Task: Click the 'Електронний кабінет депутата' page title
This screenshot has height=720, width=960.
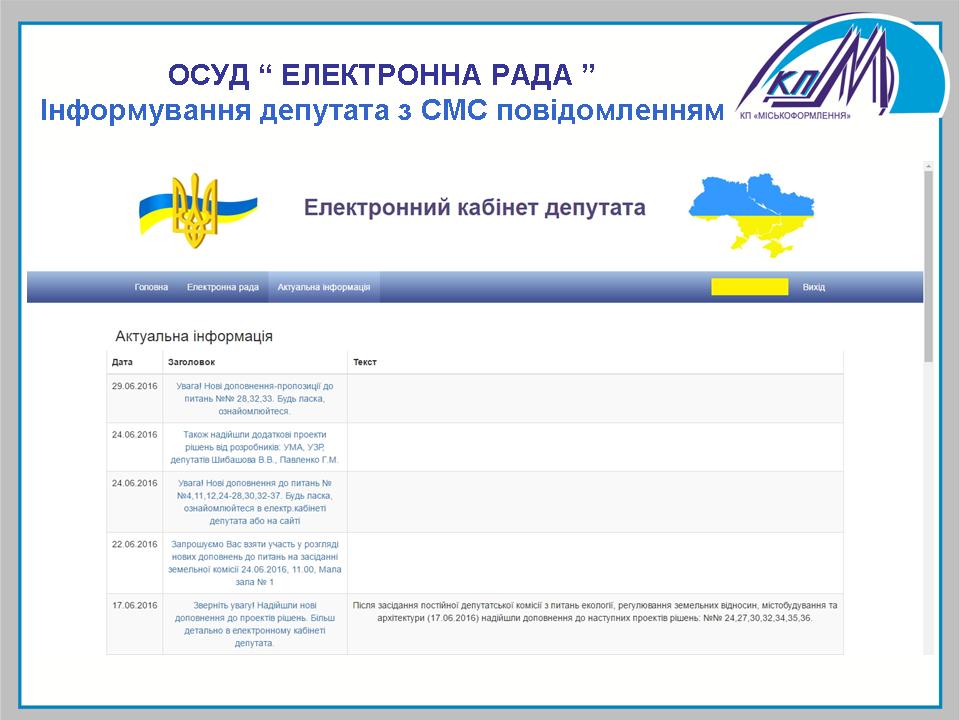Action: 474,208
